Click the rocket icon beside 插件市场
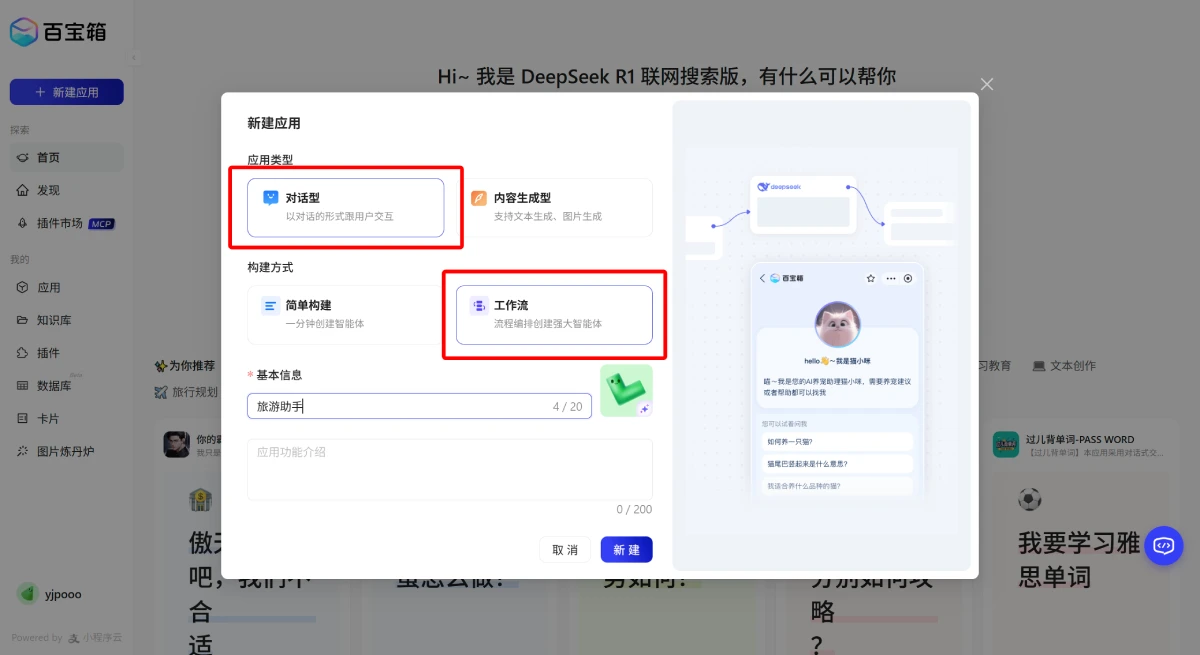 (x=23, y=223)
